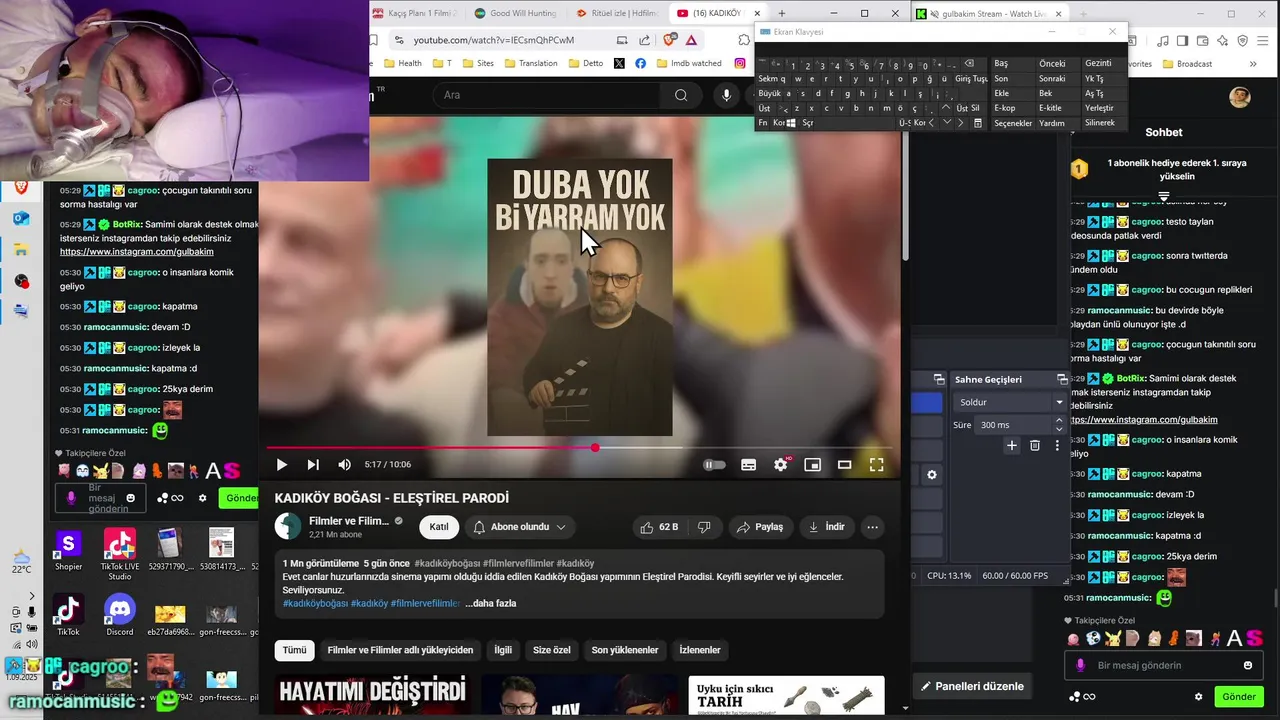1280x720 pixels.
Task: Open the Health bookmarks folder
Action: [x=401, y=63]
